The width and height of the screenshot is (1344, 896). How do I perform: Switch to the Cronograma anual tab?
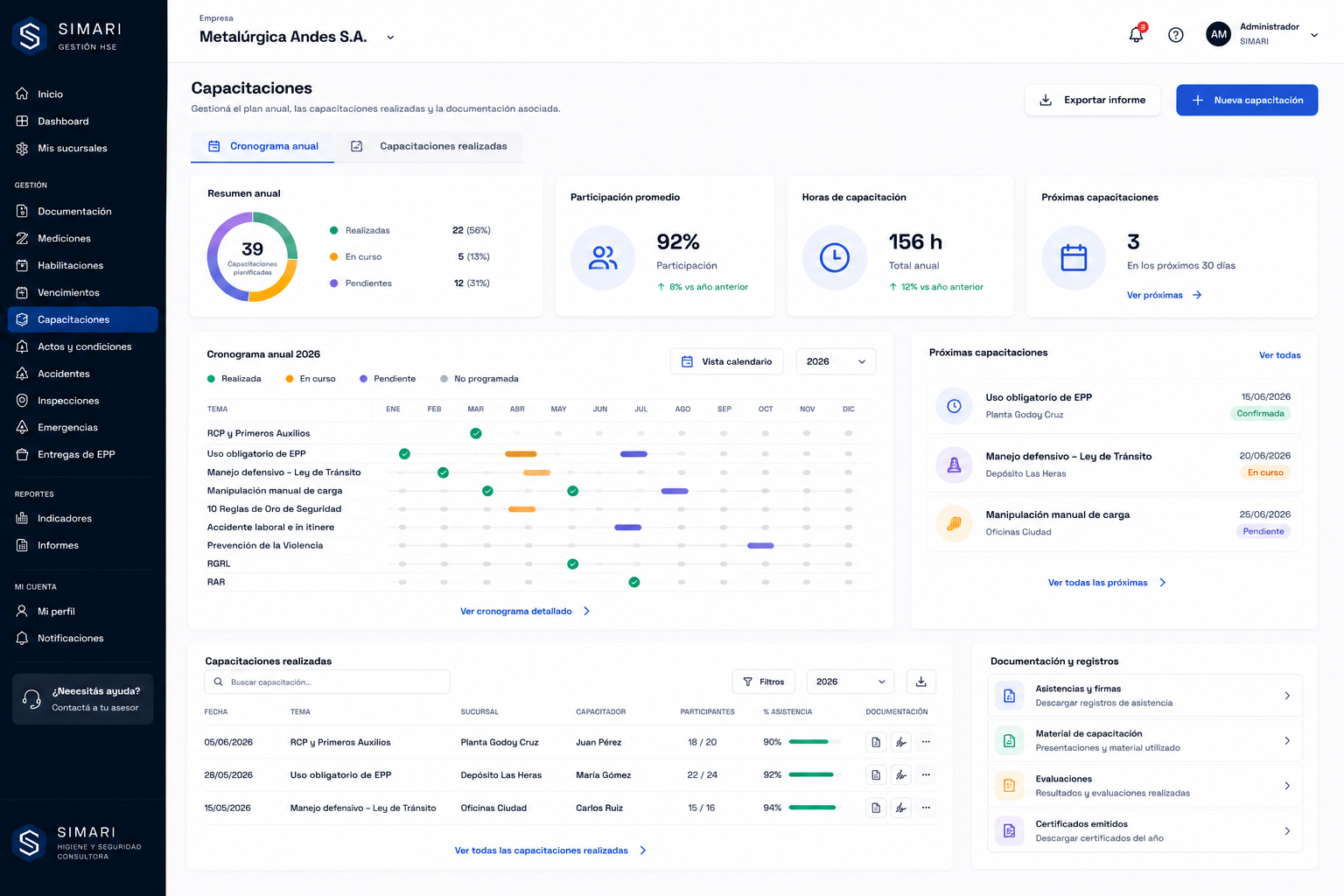point(262,146)
